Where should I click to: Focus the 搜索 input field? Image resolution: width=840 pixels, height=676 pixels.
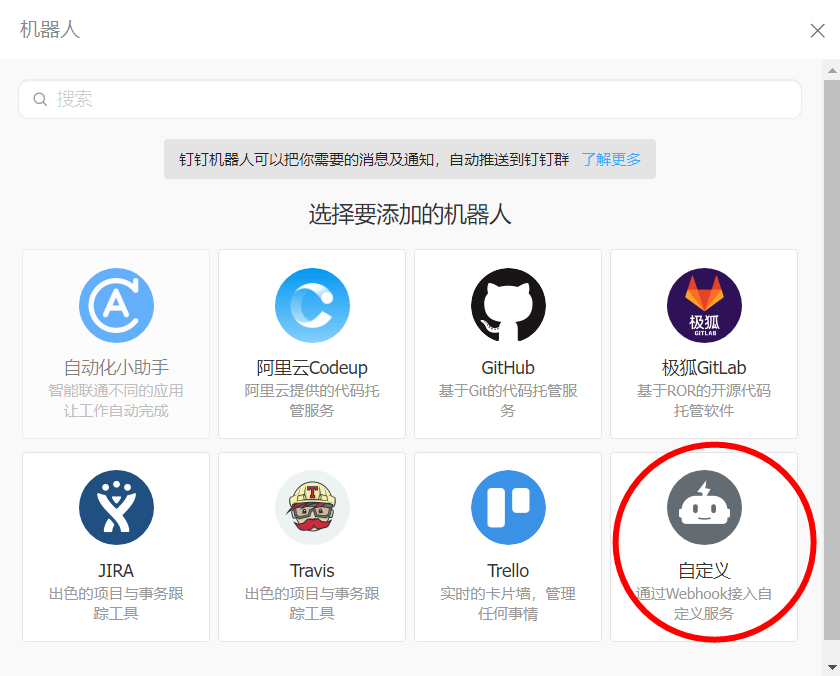coord(410,99)
